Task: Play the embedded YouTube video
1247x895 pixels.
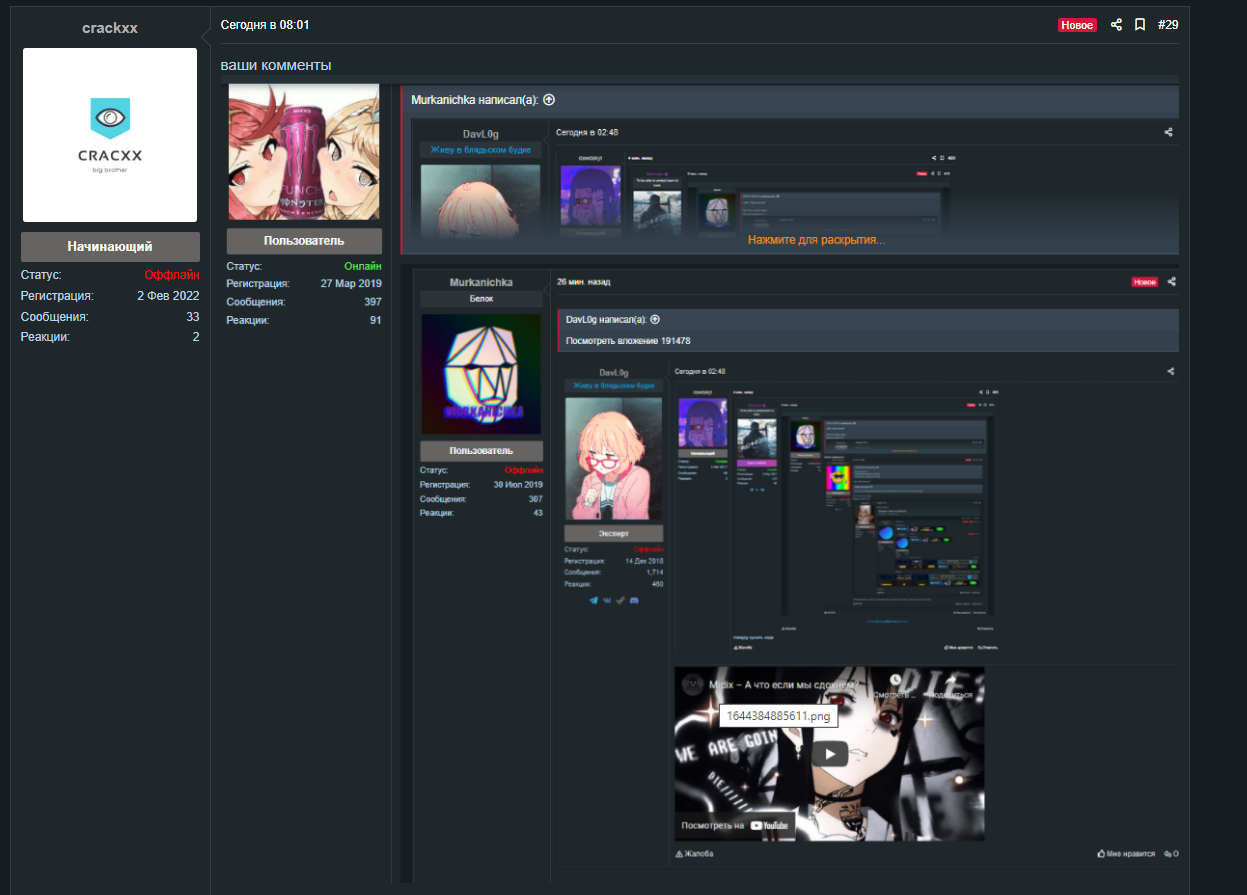Action: click(x=829, y=754)
